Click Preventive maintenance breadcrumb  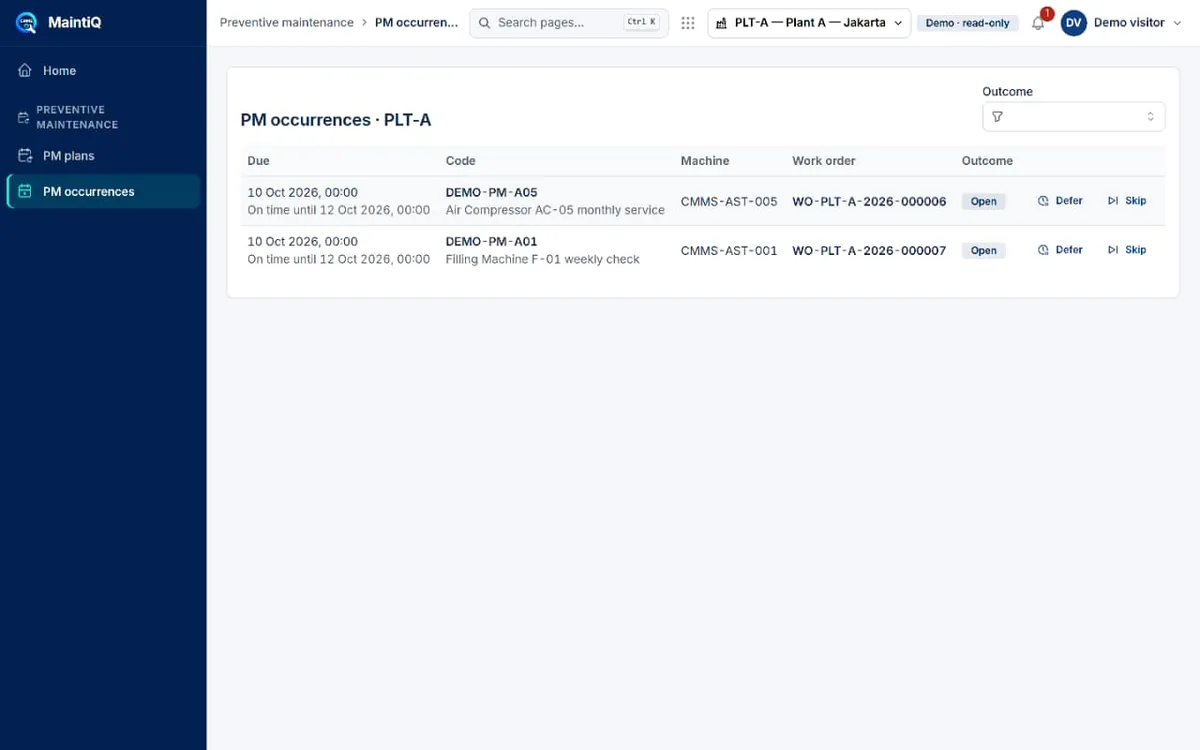[287, 23]
